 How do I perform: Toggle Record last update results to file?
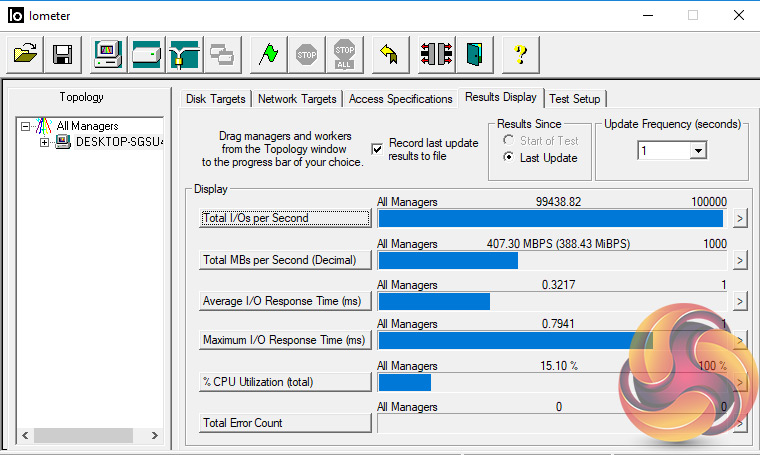click(377, 149)
